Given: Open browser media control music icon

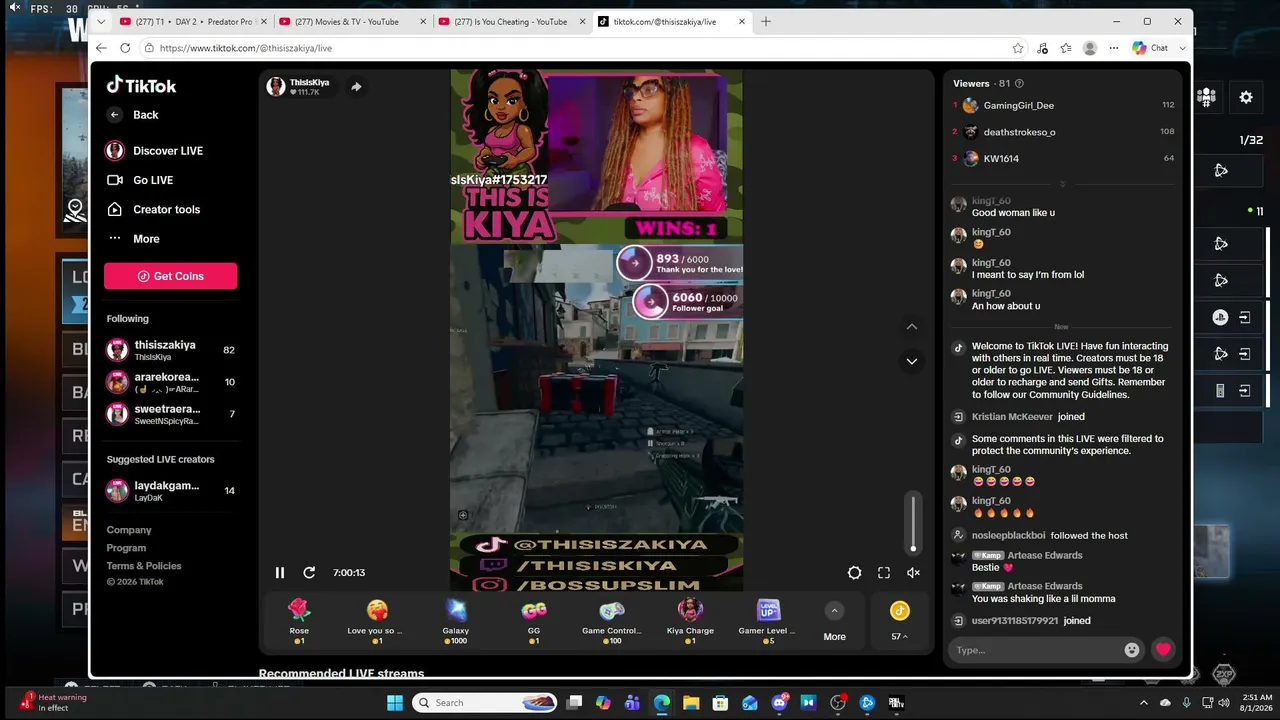Looking at the screenshot, I should coord(1042,48).
